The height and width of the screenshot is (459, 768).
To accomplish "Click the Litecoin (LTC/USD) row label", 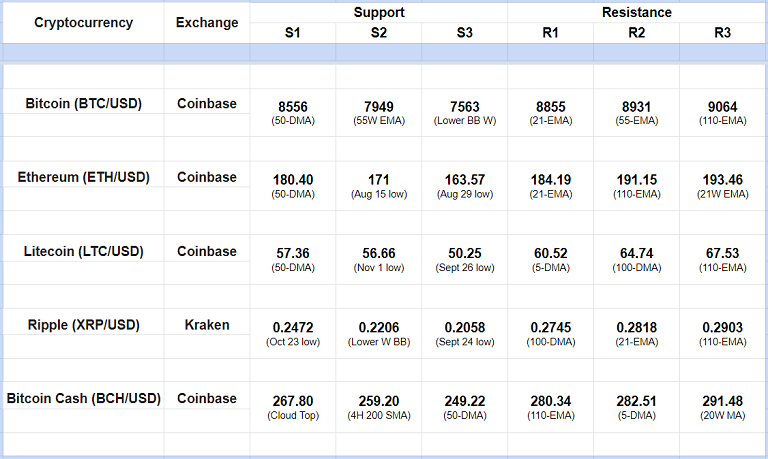I will pyautogui.click(x=83, y=251).
